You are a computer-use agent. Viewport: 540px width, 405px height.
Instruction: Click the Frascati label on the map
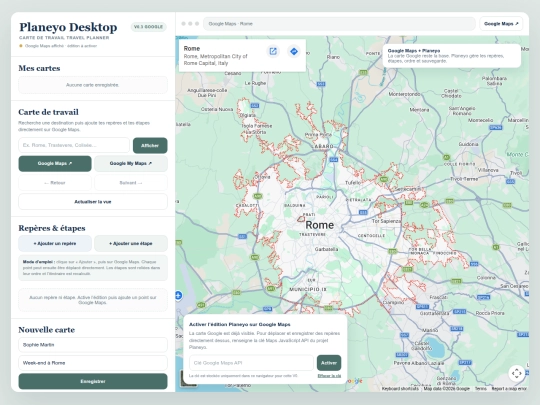[x=439, y=297]
